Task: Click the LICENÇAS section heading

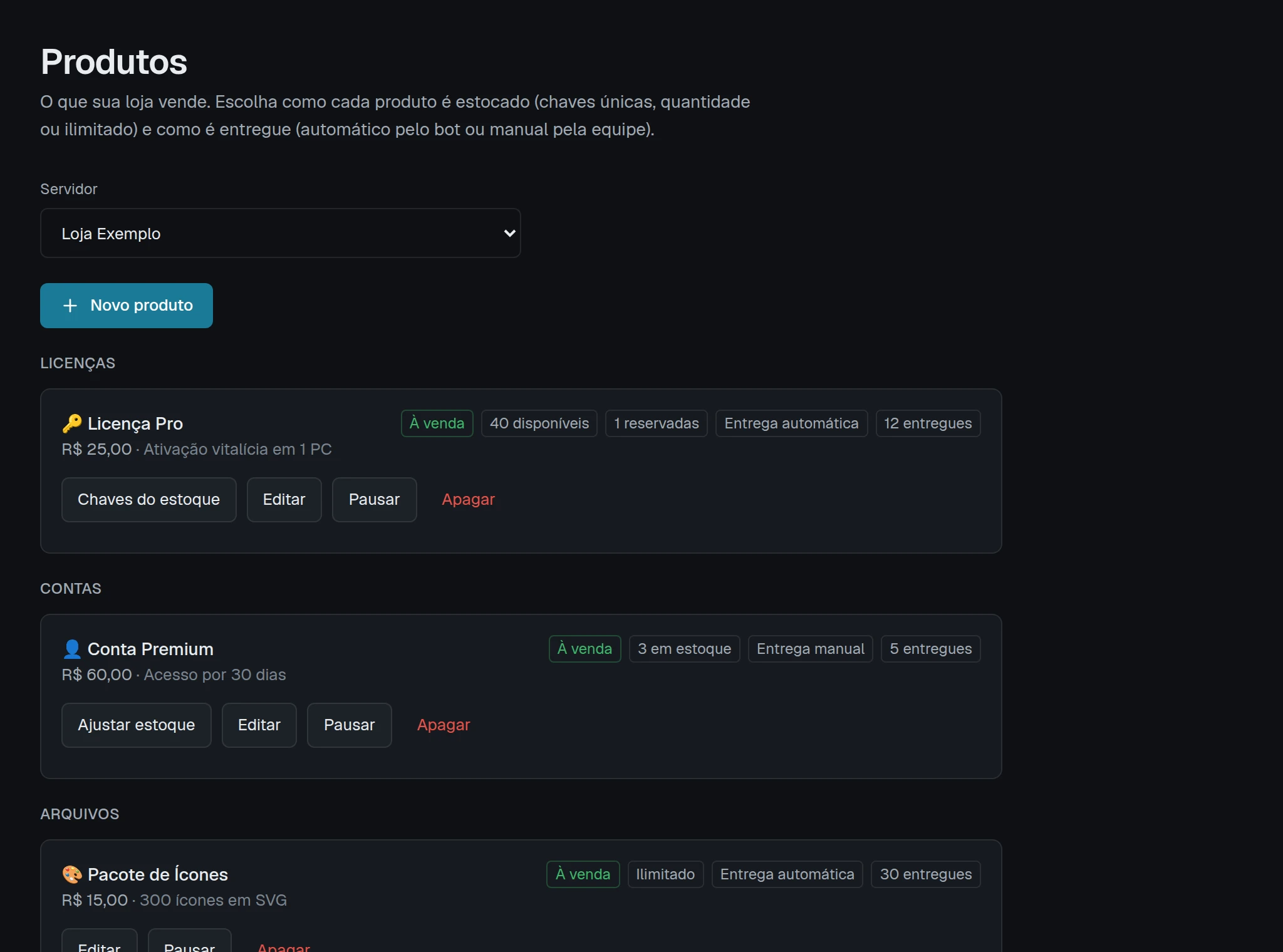Action: pyautogui.click(x=78, y=363)
